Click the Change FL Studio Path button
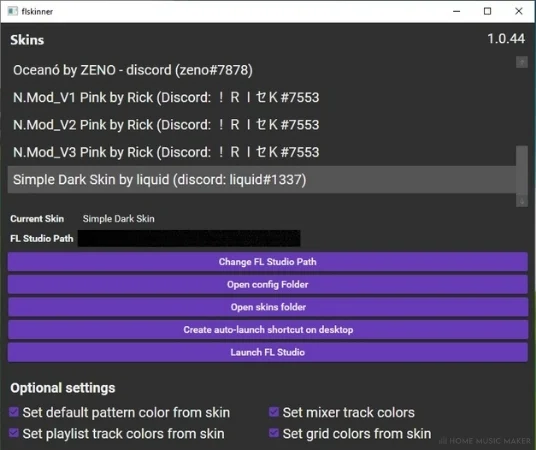This screenshot has width=536, height=450. [268, 262]
